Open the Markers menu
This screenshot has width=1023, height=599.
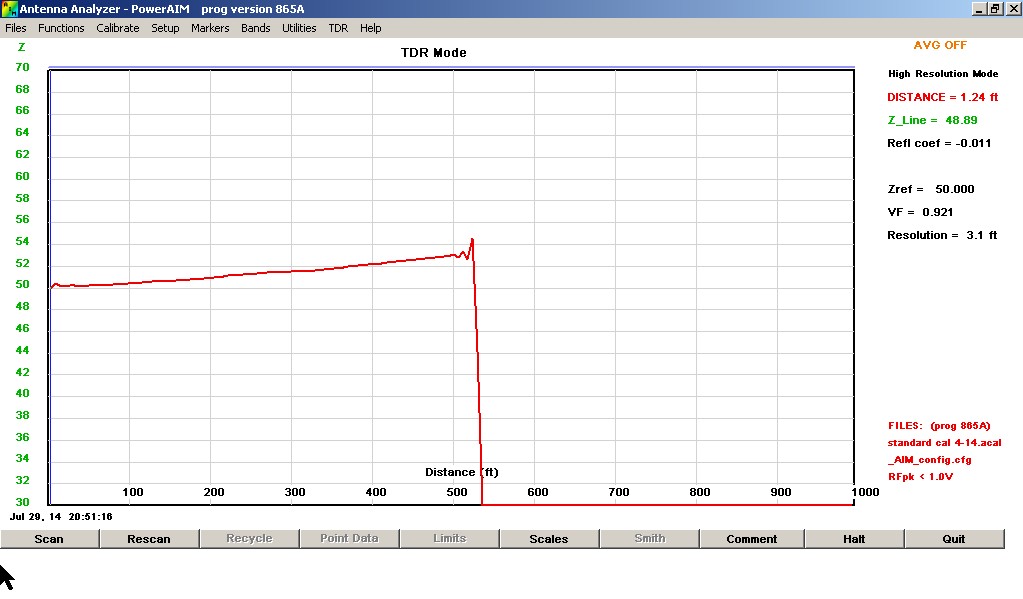coord(210,28)
